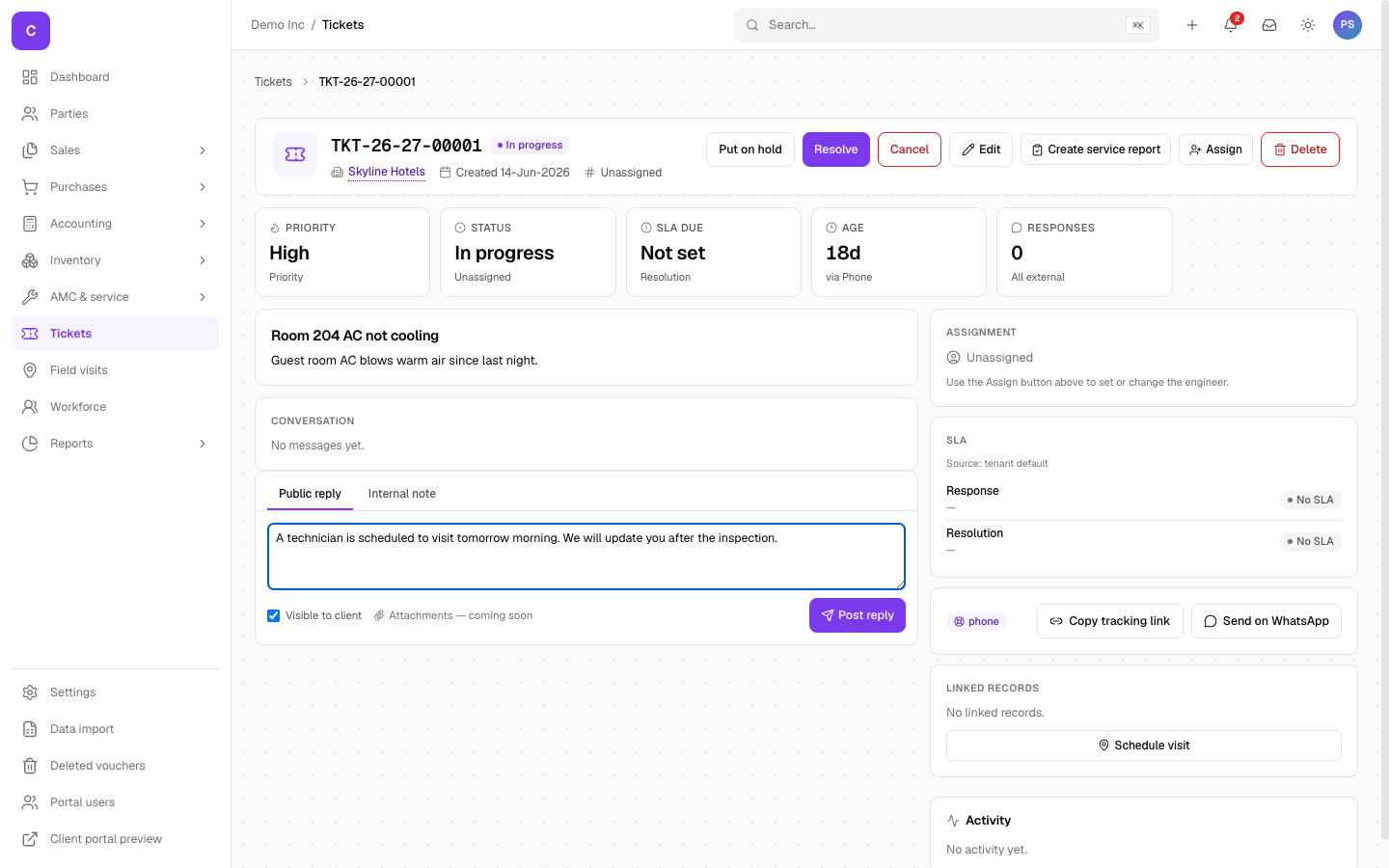Open the Skyline Hotels customer link
The image size is (1389, 868).
pos(387,172)
